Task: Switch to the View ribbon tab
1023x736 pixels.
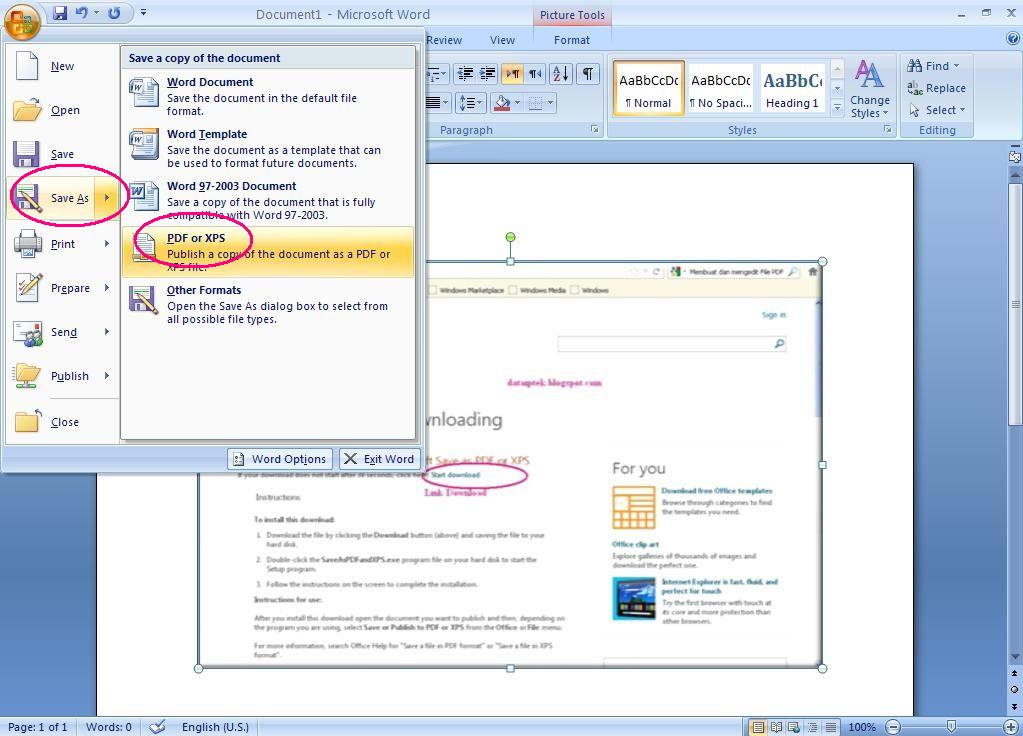Action: point(501,40)
